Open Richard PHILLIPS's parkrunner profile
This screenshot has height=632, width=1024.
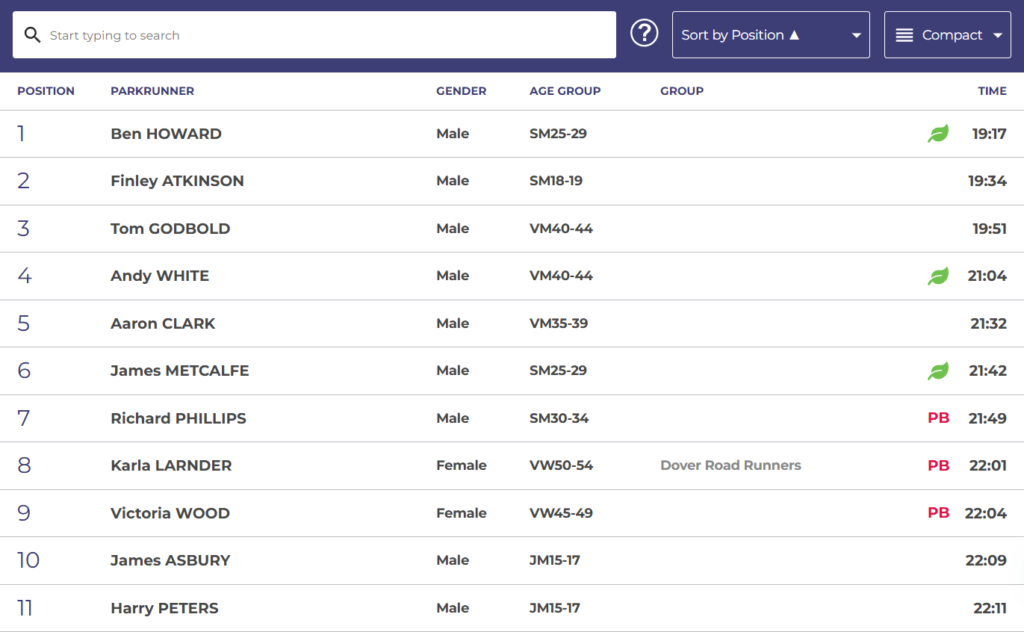(x=178, y=418)
